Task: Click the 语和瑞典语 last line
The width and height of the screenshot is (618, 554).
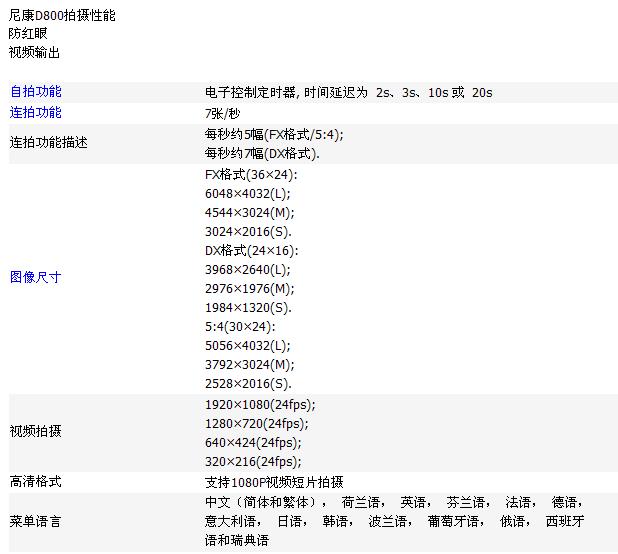Action: click(237, 540)
